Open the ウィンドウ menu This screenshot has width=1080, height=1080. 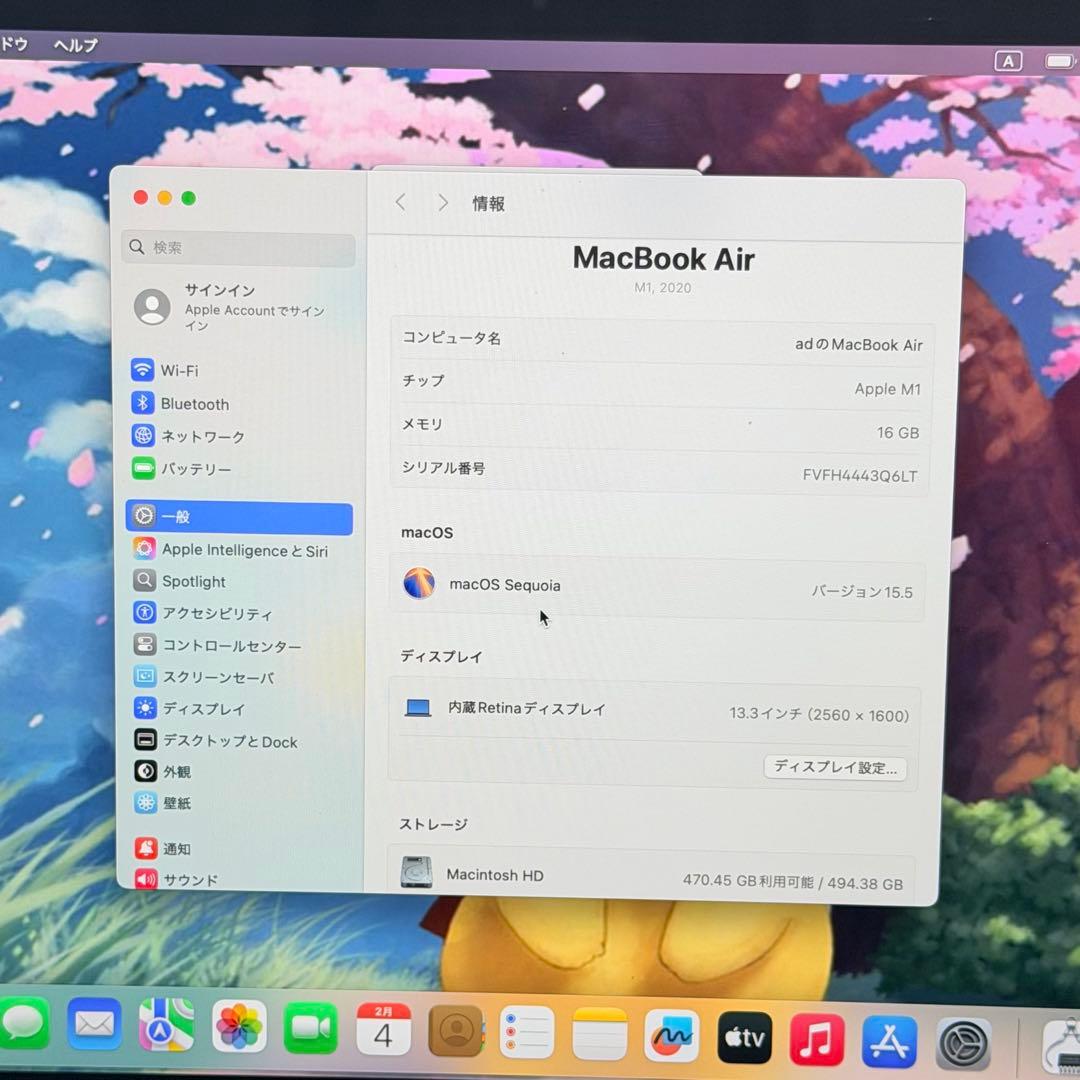(13, 44)
